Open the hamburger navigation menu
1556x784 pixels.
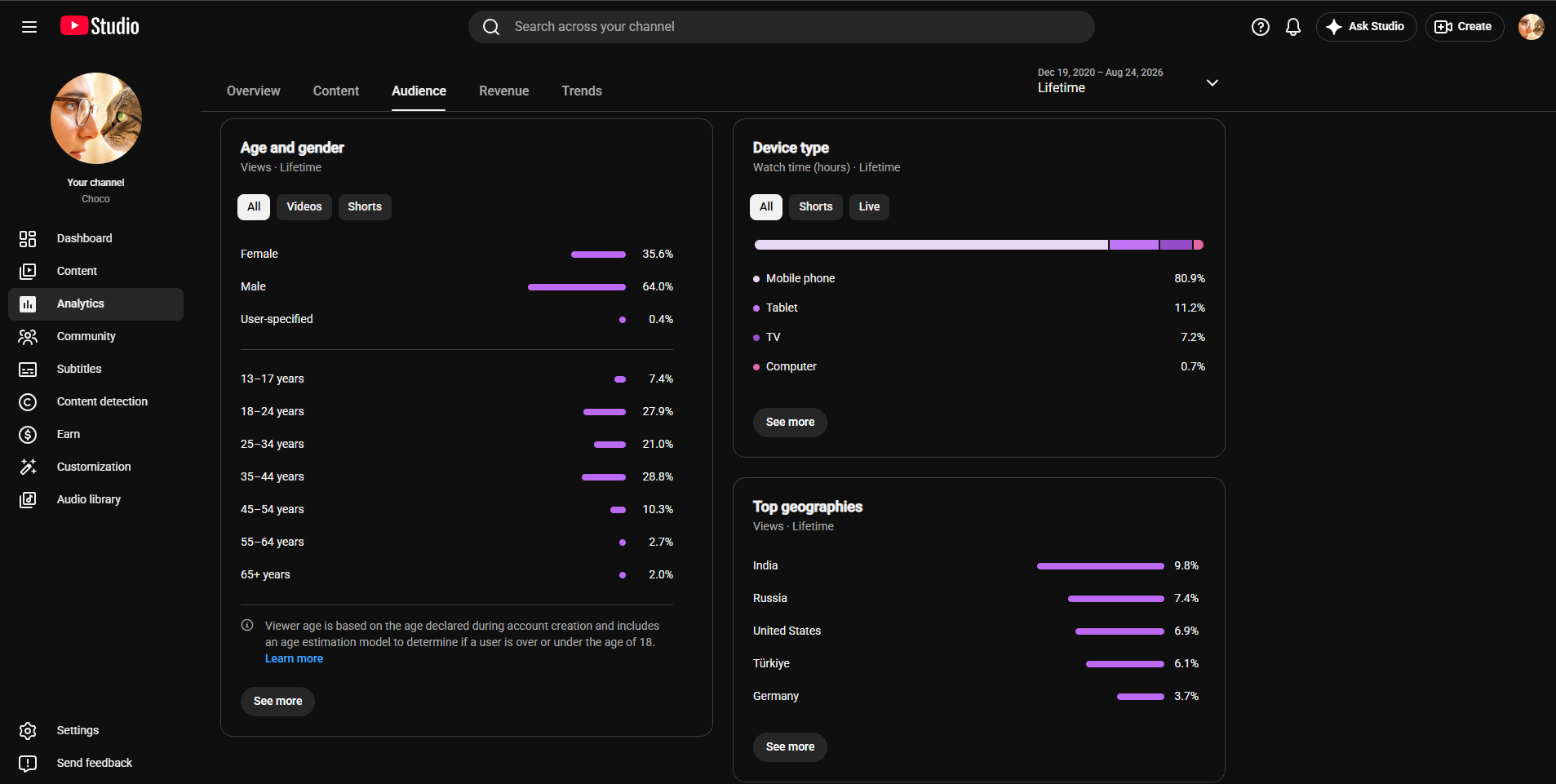click(29, 27)
